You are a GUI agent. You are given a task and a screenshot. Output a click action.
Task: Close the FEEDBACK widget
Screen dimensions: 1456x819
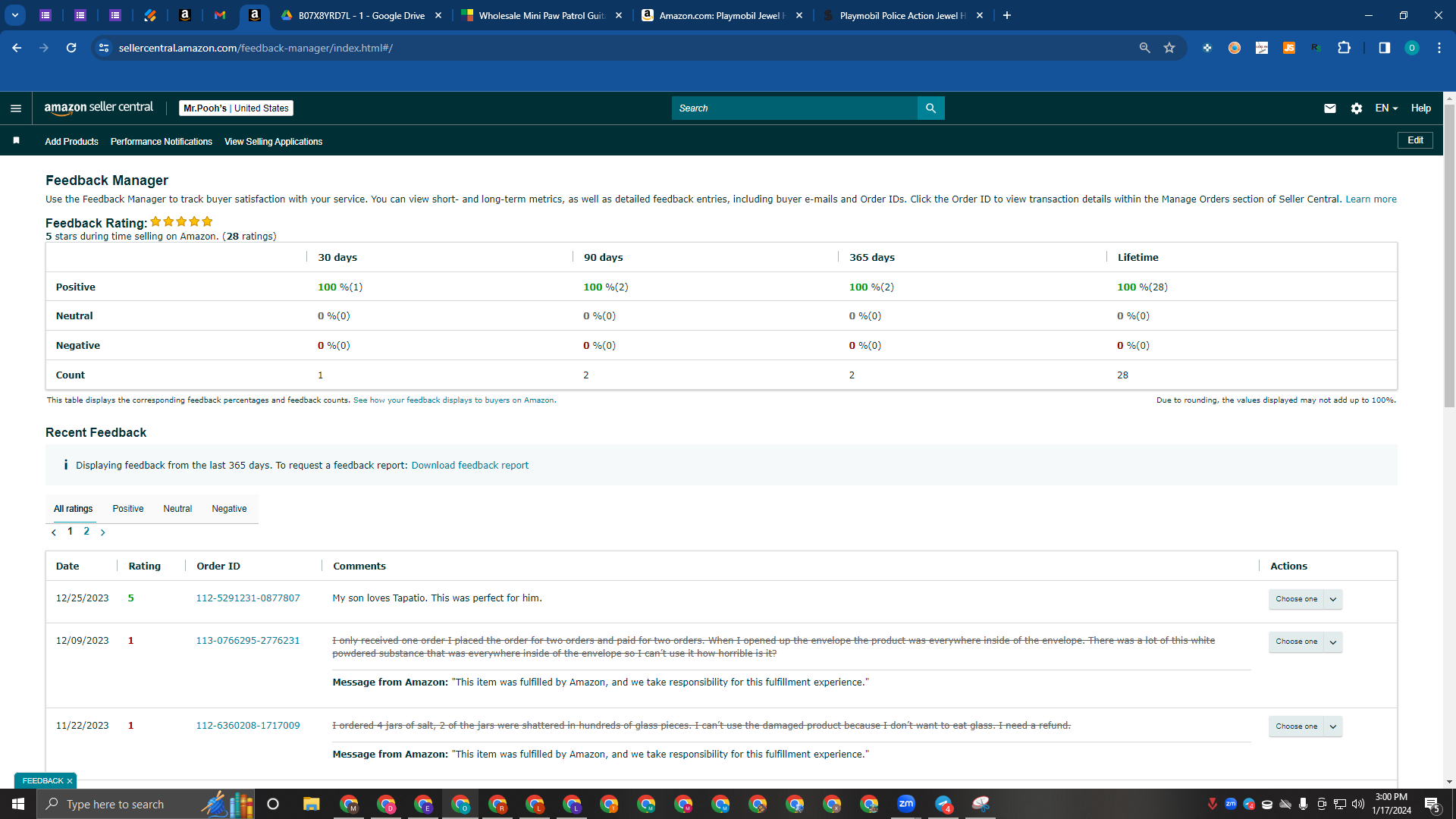click(x=70, y=781)
